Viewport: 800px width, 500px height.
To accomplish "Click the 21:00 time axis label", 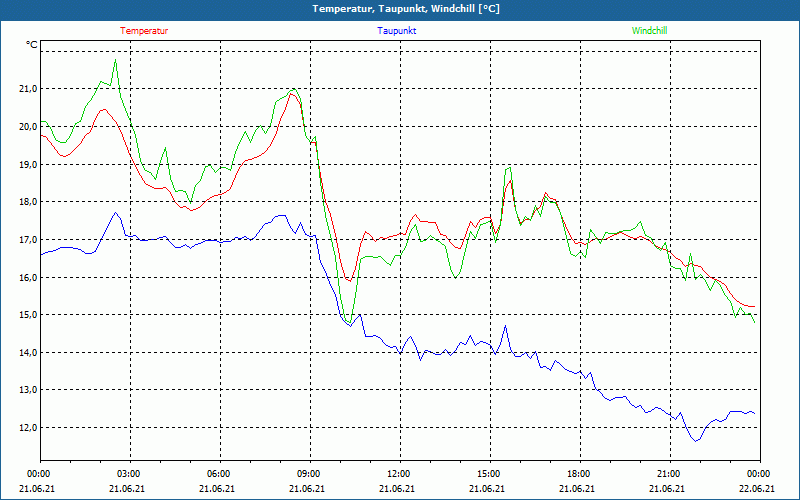I will point(670,473).
